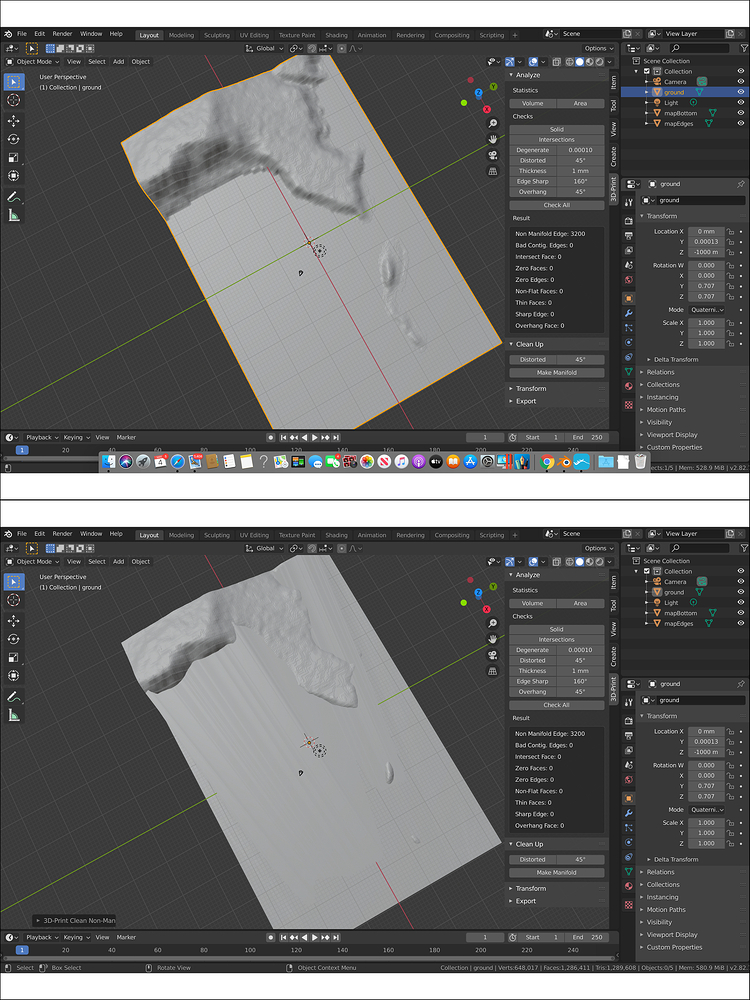The height and width of the screenshot is (1000, 750).
Task: Open rotation Mode Quaternion dropdown in lower screenshot
Action: [x=706, y=809]
